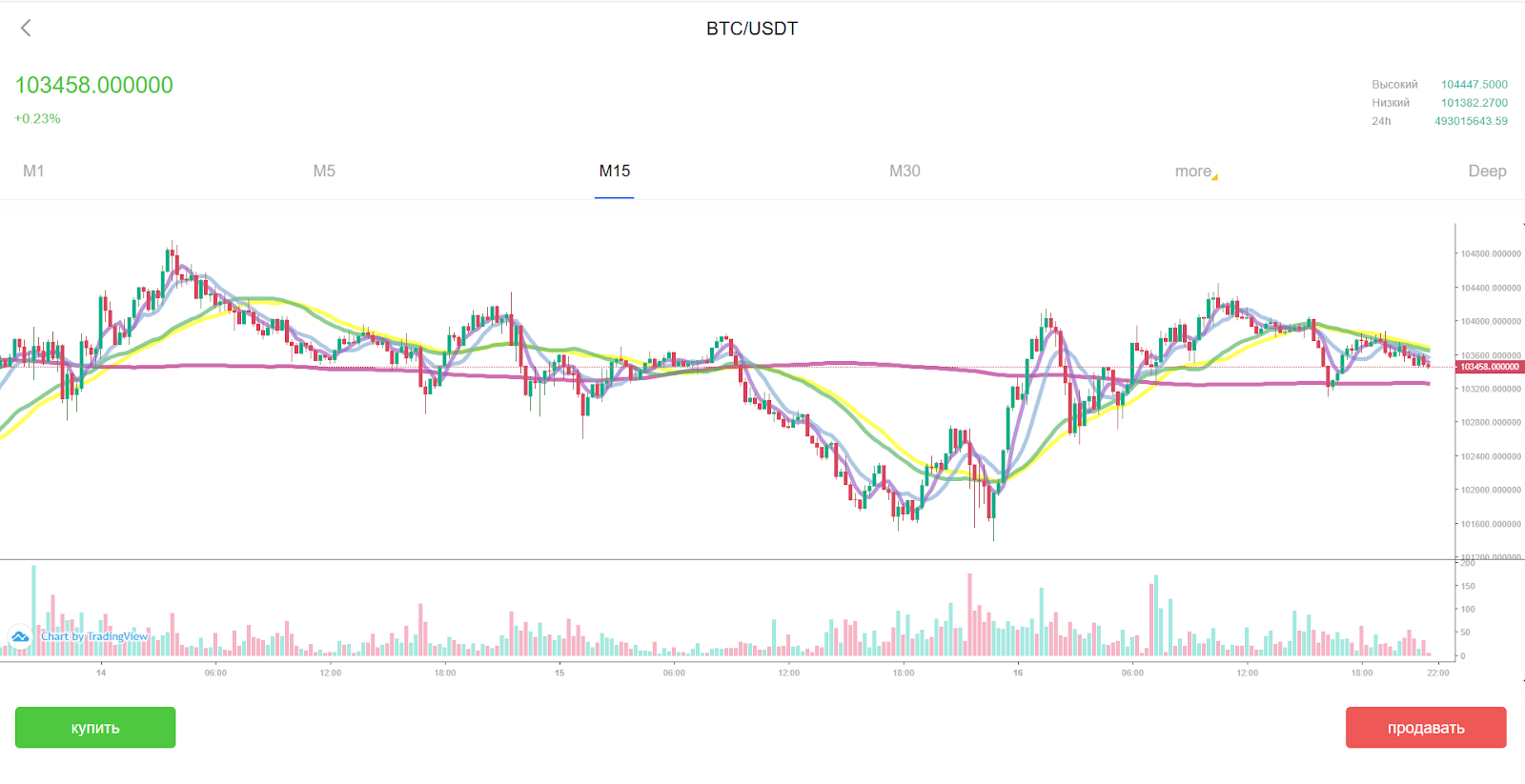Click the back arrow icon
1525x784 pixels.
pyautogui.click(x=26, y=29)
